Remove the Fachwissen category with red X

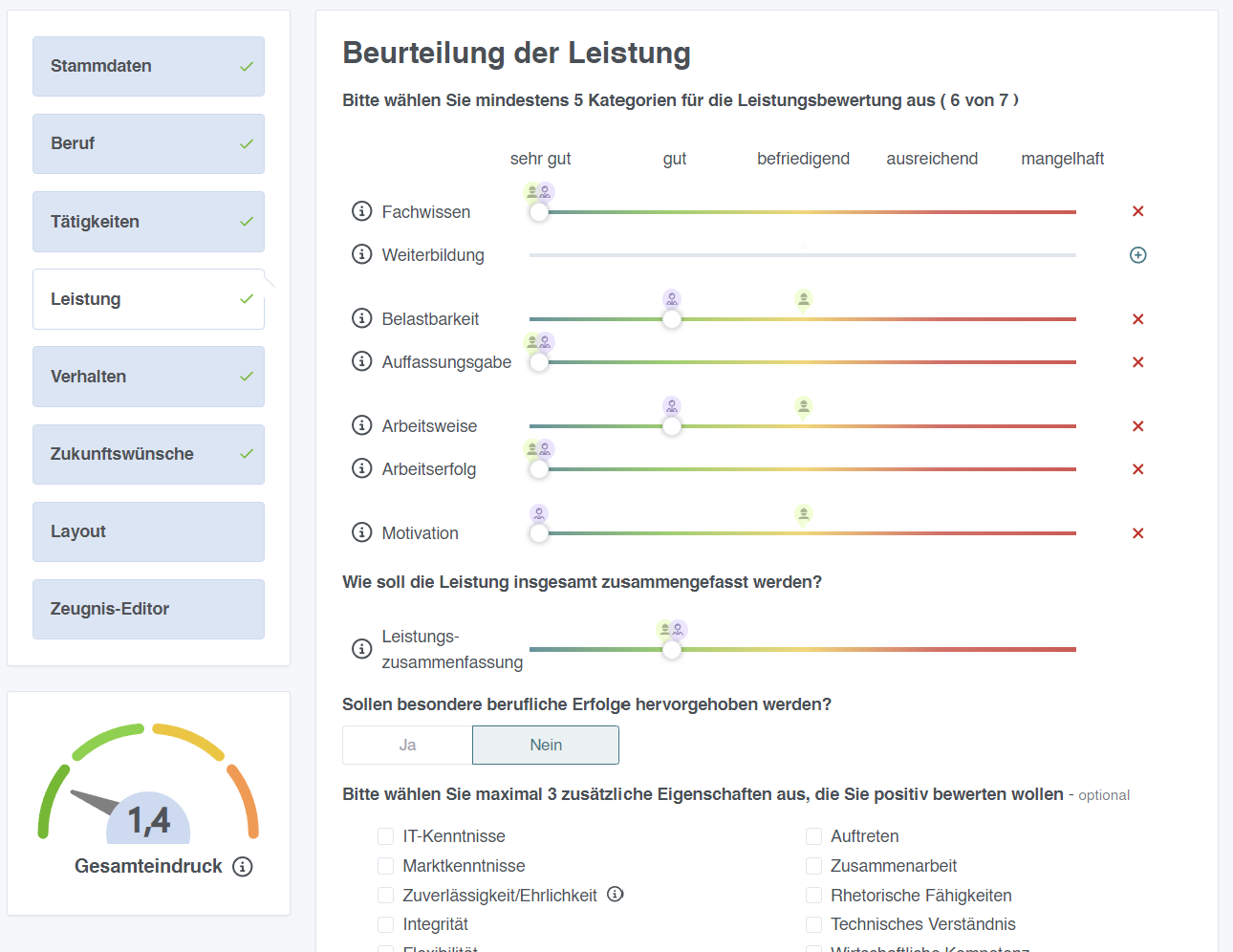(x=1137, y=211)
